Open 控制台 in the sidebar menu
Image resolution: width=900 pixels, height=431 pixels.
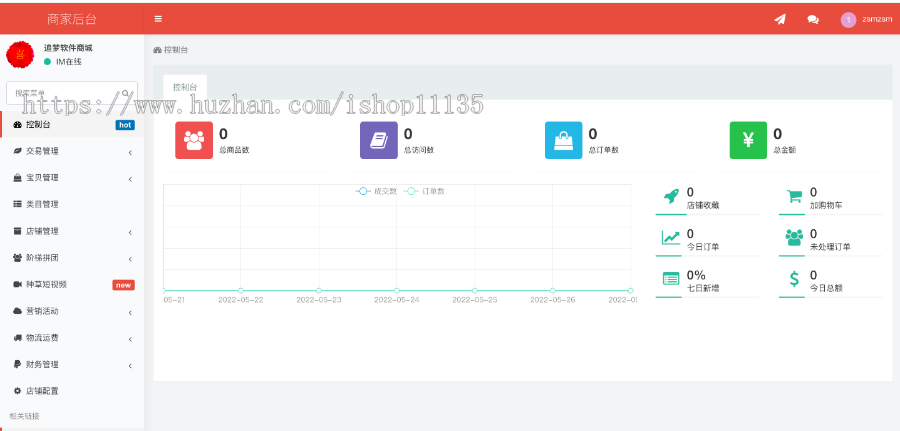pos(72,125)
